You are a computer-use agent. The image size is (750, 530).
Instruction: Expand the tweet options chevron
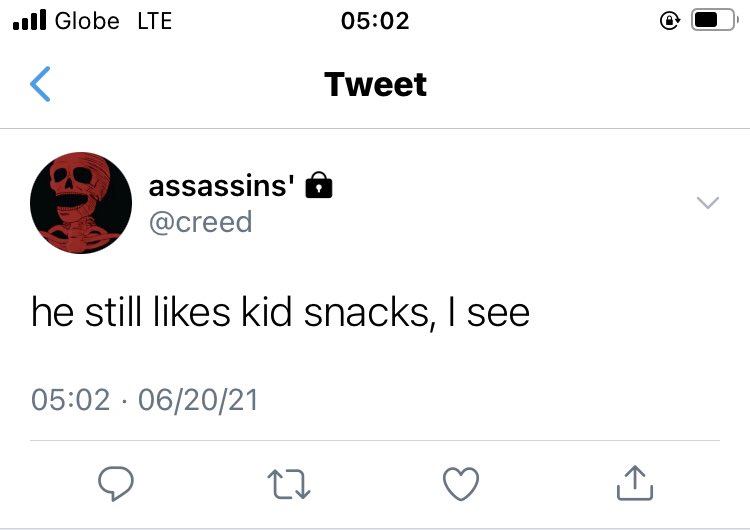(x=708, y=202)
